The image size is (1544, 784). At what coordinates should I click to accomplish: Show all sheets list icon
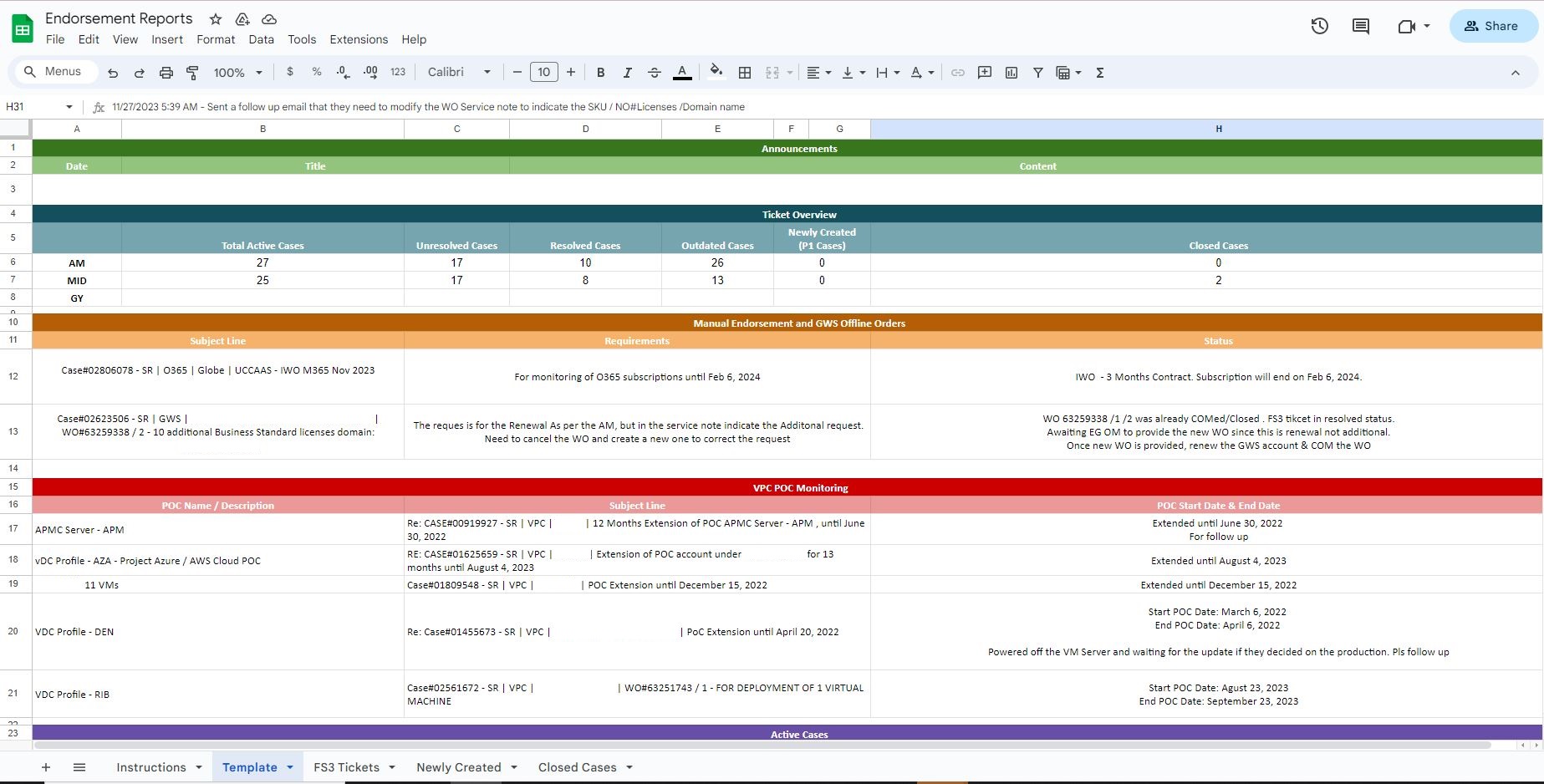[x=79, y=767]
